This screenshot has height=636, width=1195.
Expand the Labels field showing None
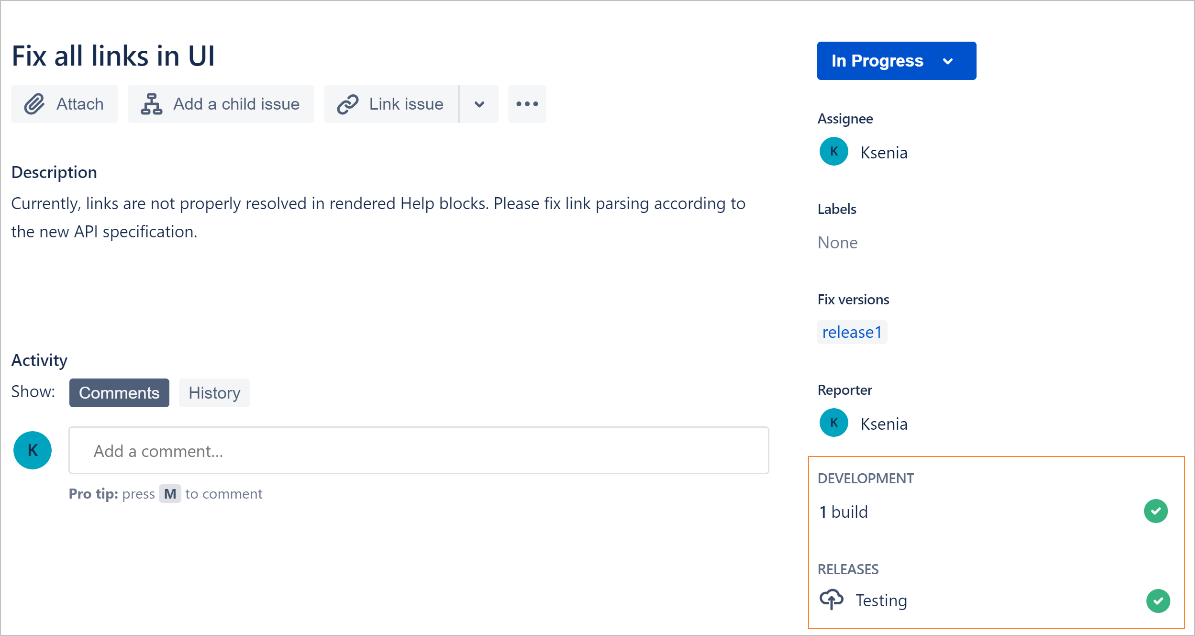[837, 242]
